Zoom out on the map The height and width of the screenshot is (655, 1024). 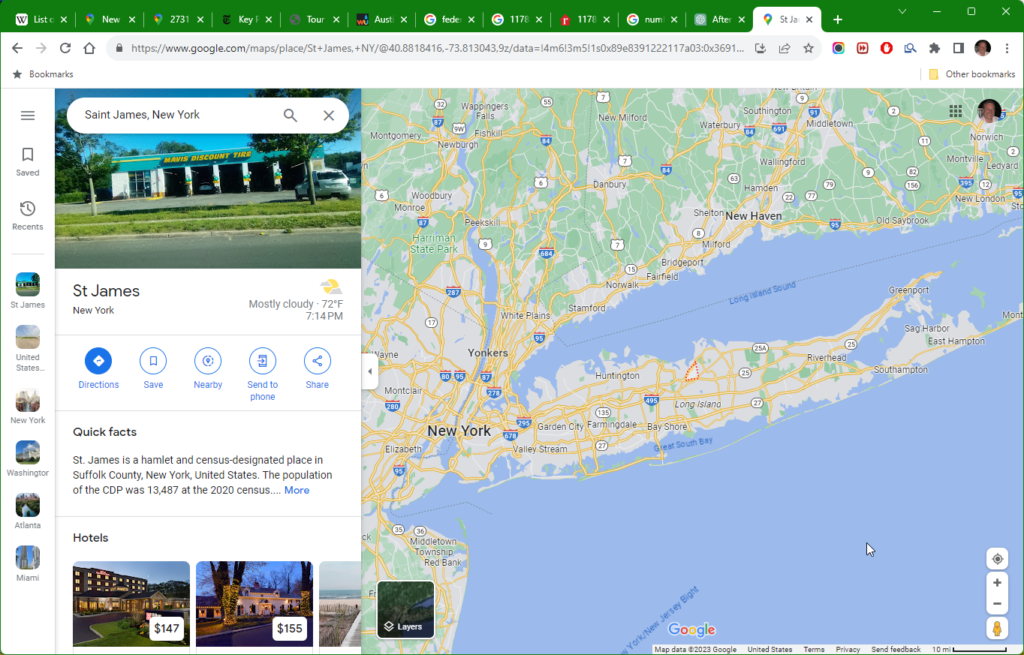tap(996, 604)
